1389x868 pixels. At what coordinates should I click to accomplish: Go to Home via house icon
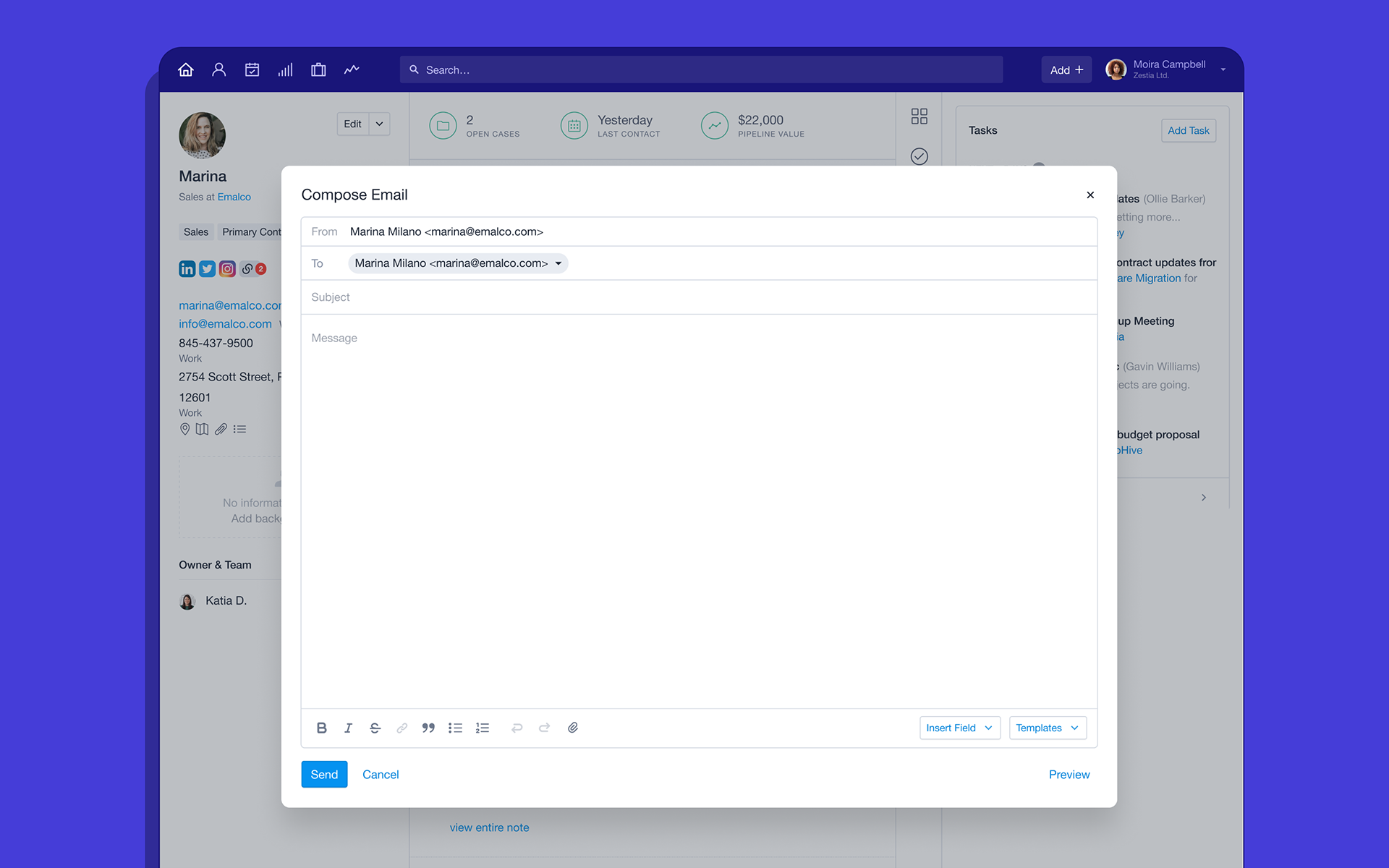coord(186,69)
